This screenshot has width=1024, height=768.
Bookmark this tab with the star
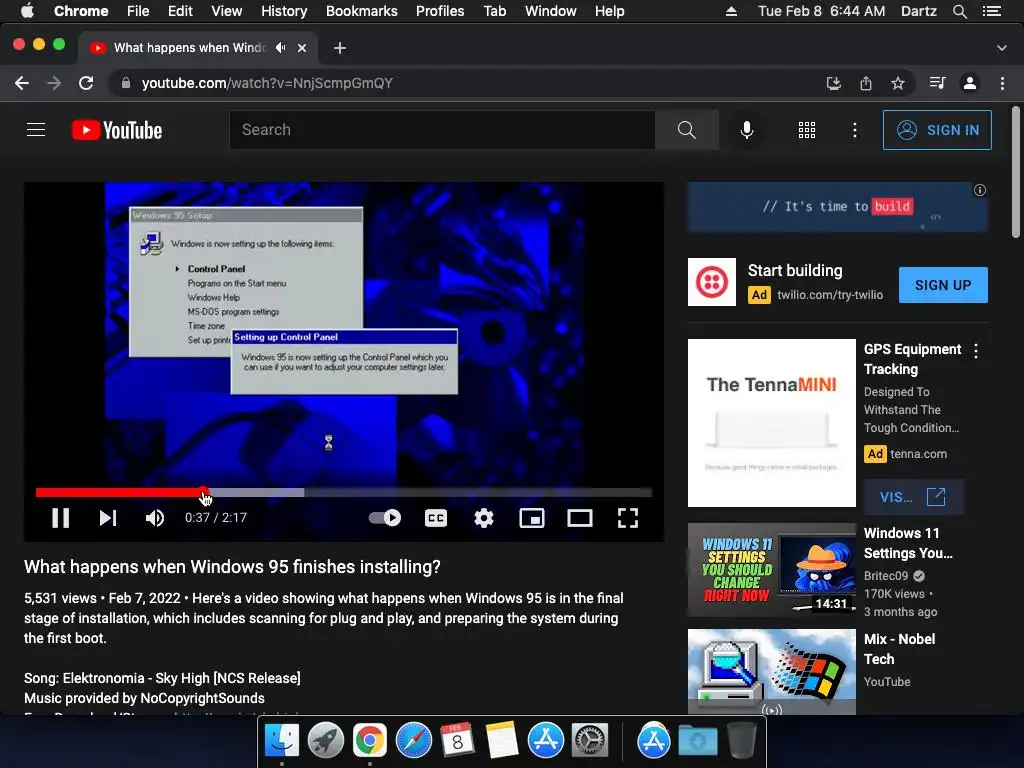pyautogui.click(x=898, y=83)
